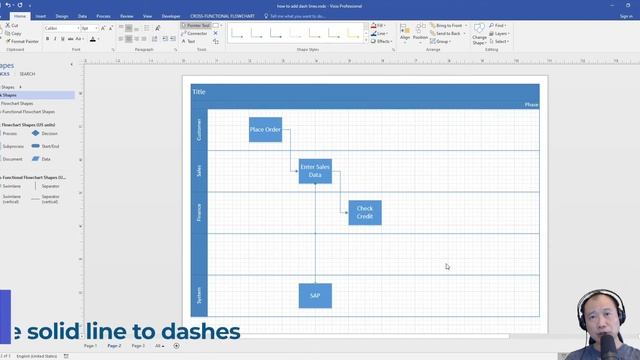Activate the Pointer Tool
The image size is (640, 360).
(x=196, y=25)
